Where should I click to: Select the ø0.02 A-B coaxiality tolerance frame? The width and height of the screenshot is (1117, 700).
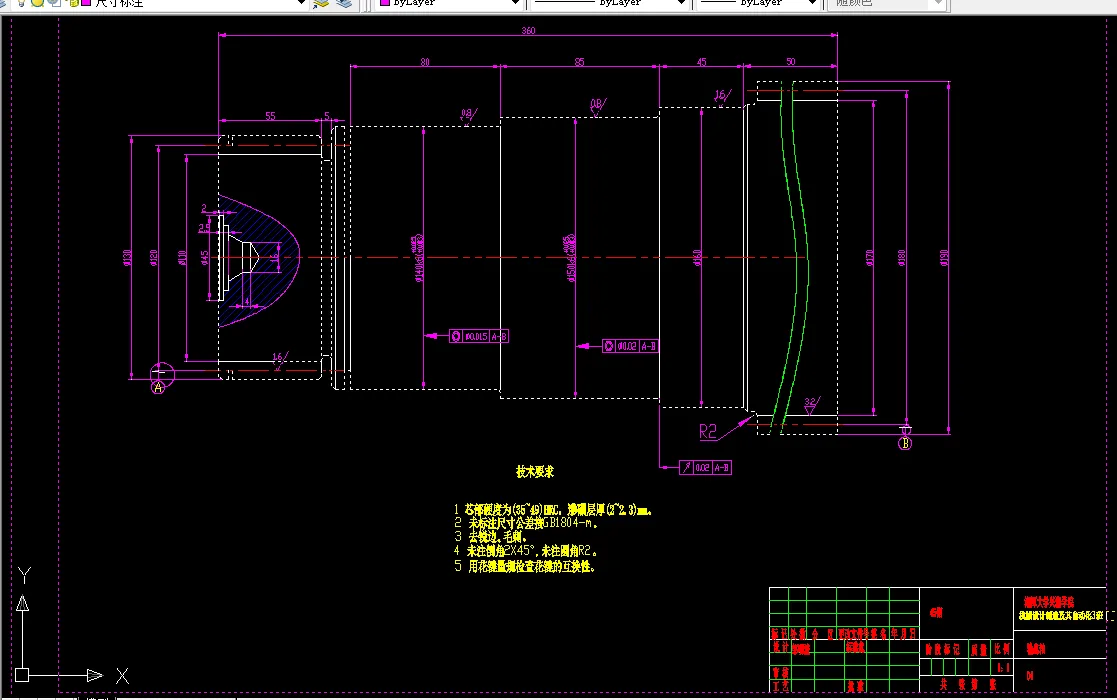pyautogui.click(x=630, y=346)
